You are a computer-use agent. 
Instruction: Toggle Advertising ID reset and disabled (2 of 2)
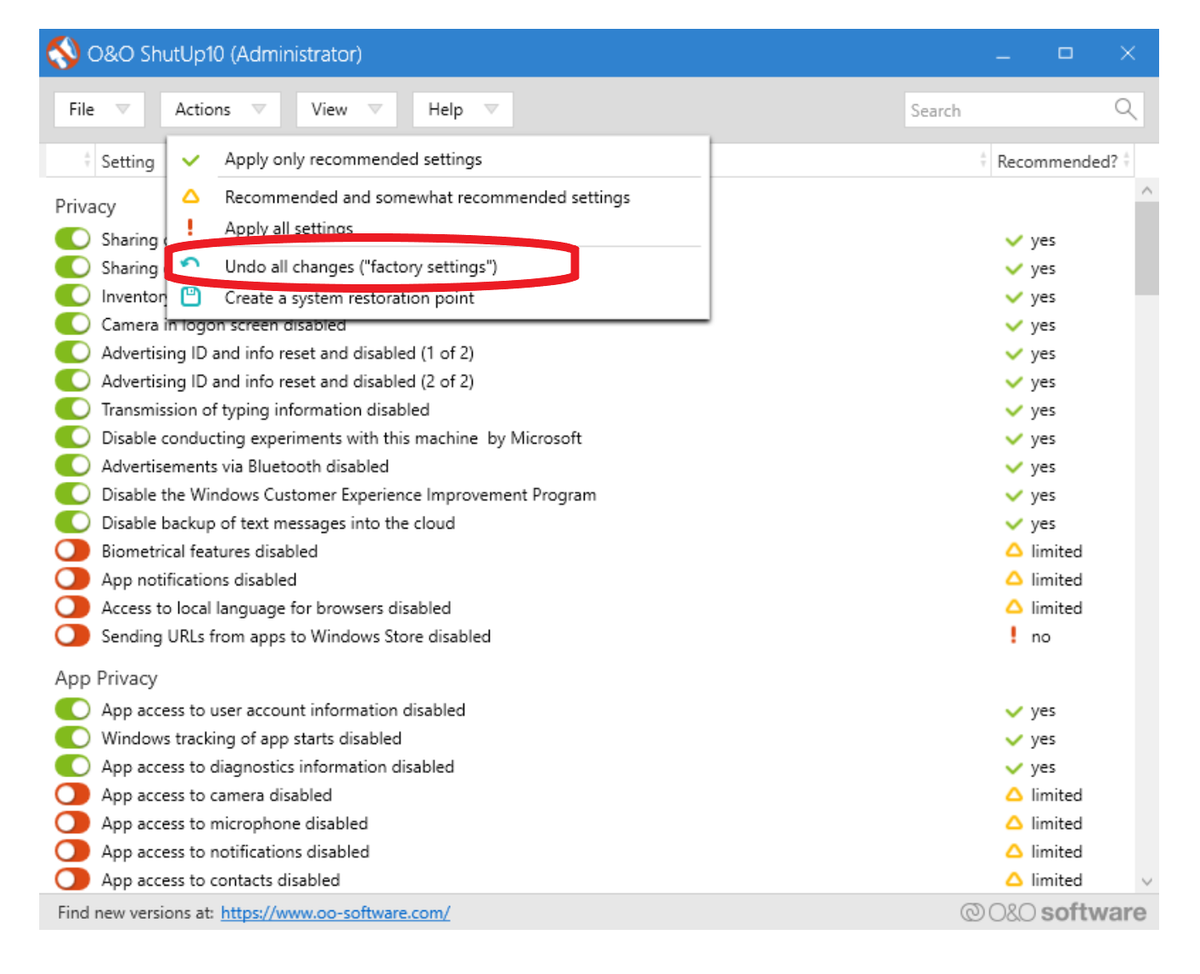pos(72,380)
